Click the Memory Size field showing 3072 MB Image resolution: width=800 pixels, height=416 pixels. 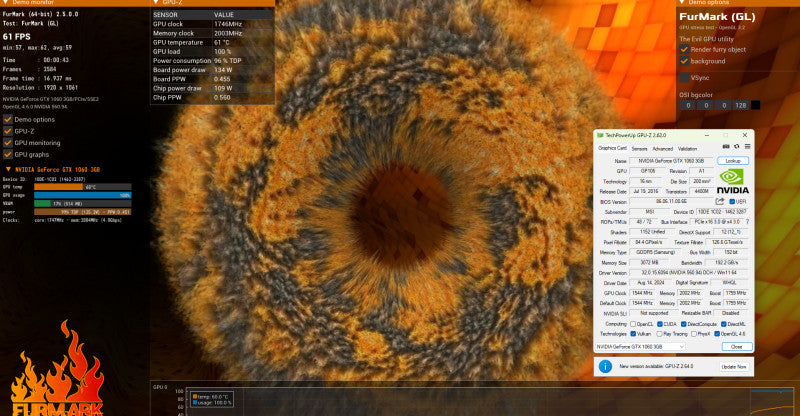point(648,263)
